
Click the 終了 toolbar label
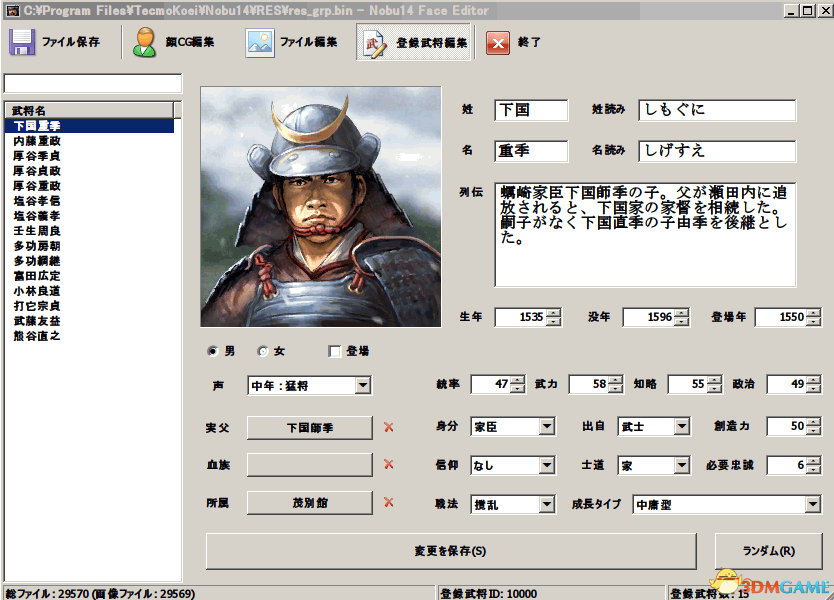529,42
